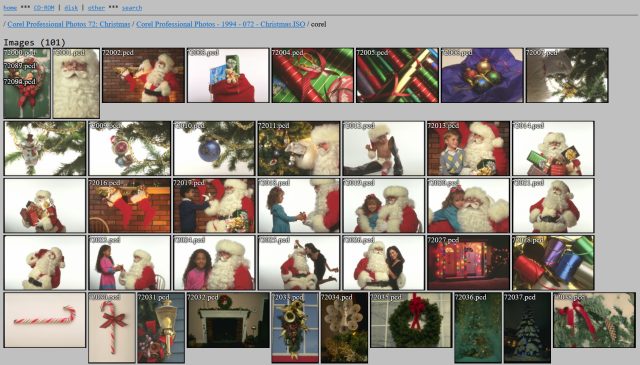The width and height of the screenshot is (640, 365).
Task: Open the CD-ROM navigation link
Action: tap(44, 8)
